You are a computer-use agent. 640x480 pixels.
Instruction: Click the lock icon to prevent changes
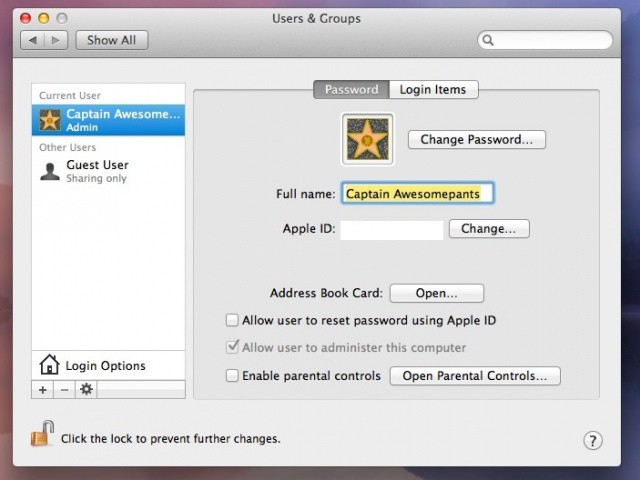41,435
